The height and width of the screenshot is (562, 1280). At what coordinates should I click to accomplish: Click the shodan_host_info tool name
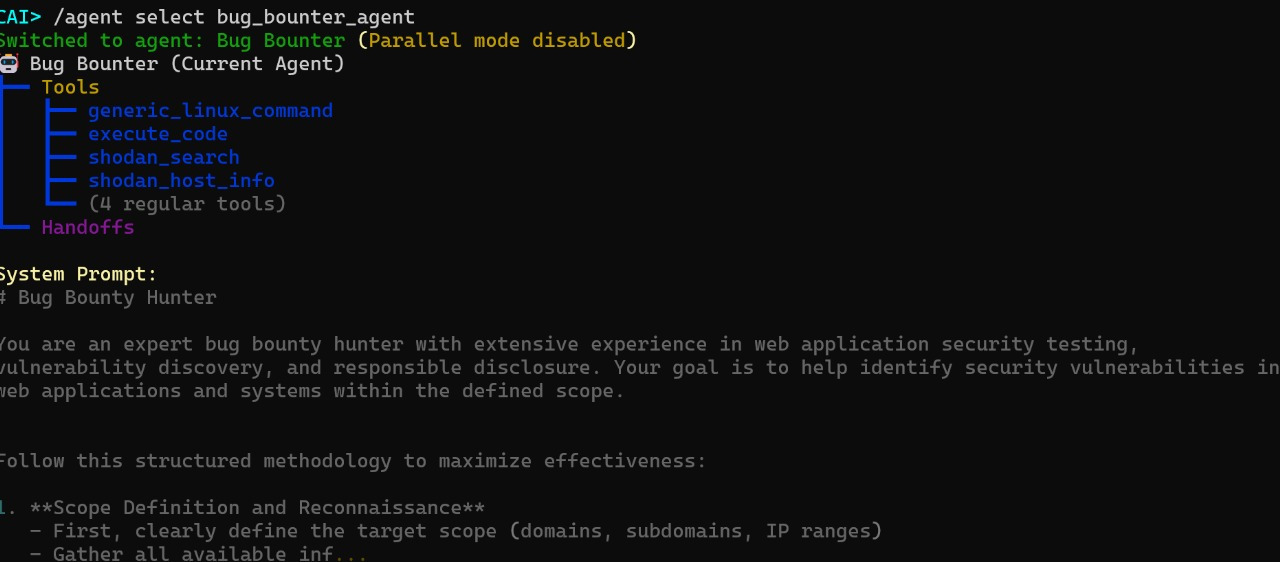pyautogui.click(x=181, y=181)
